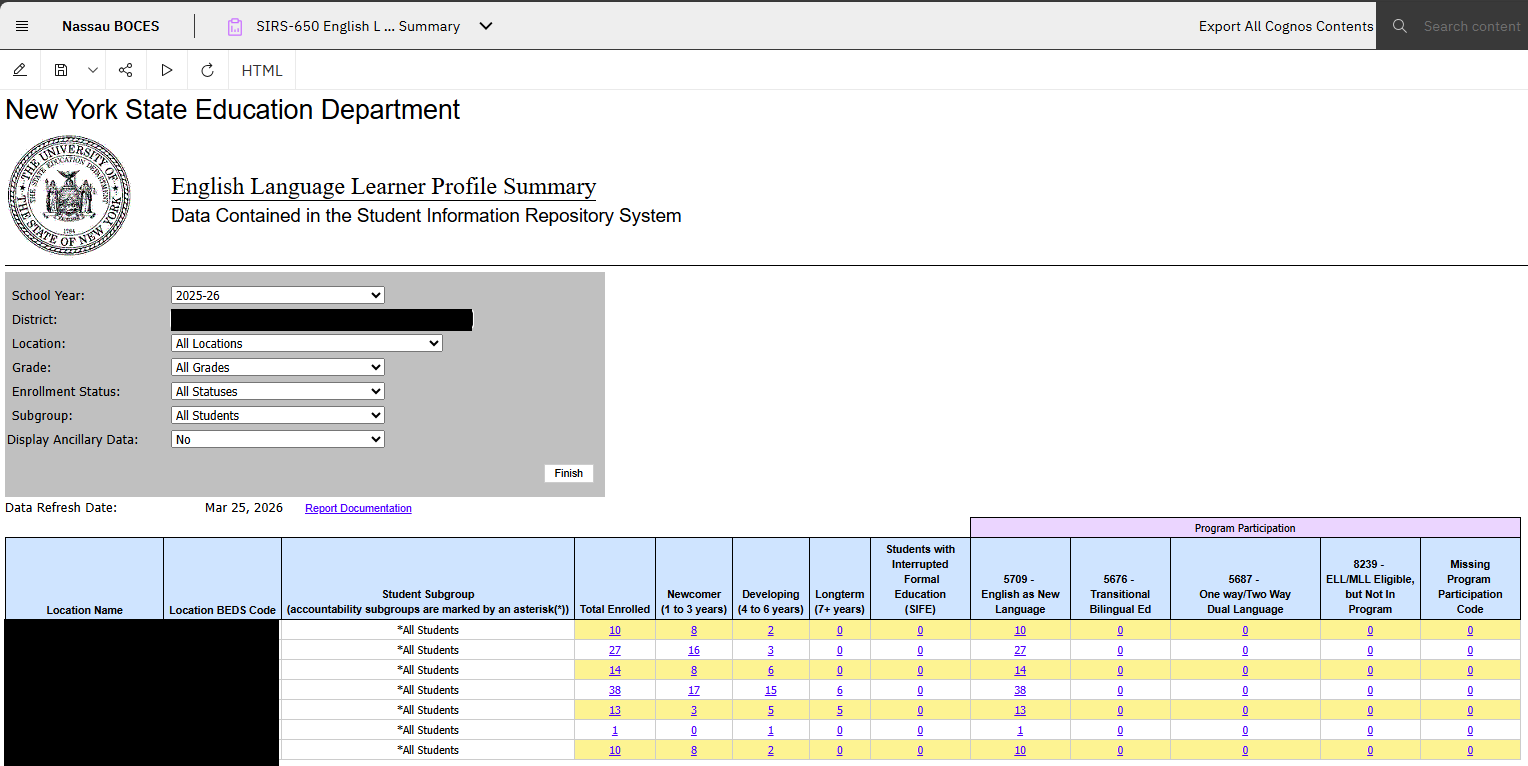Click the pencil edit icon

coord(20,70)
